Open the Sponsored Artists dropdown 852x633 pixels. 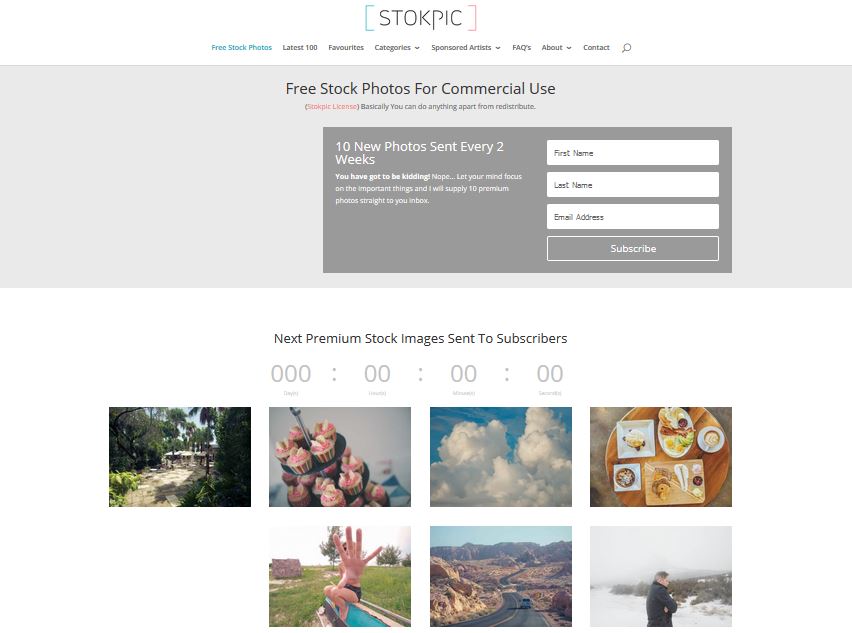(466, 48)
